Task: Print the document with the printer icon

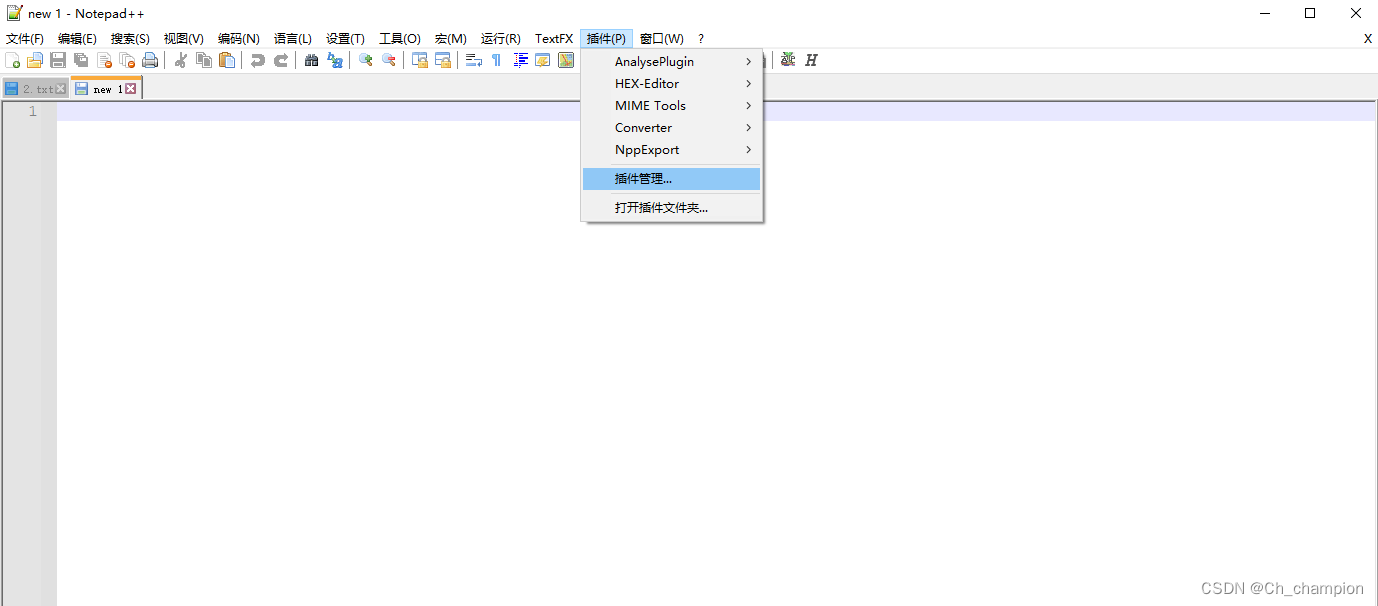Action: point(150,60)
